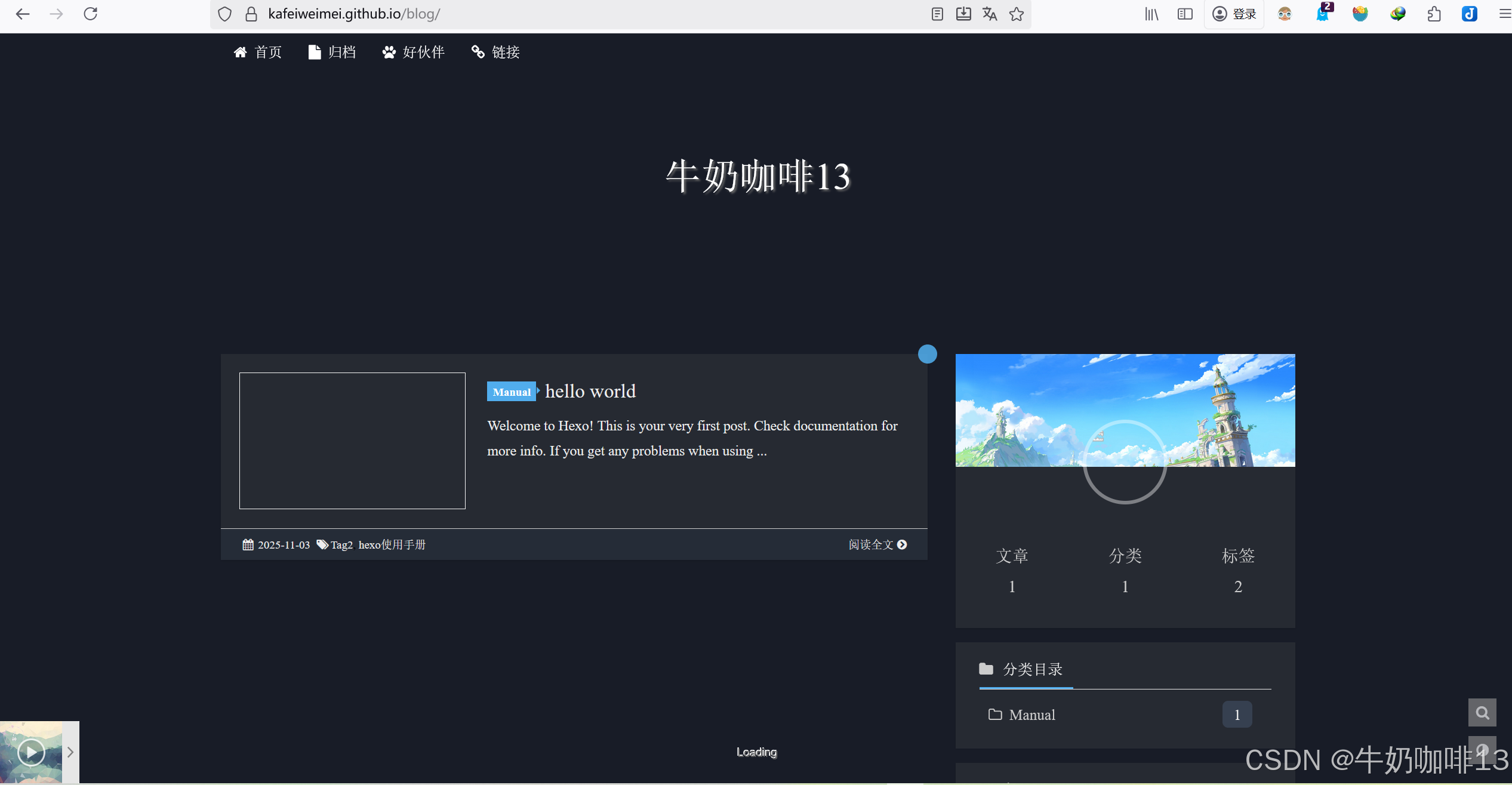The height and width of the screenshot is (785, 1512).
Task: Open the hello world post title
Action: tap(590, 391)
